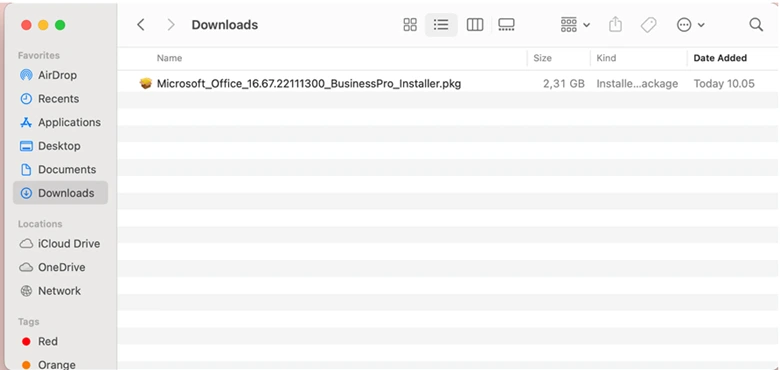Image resolution: width=780 pixels, height=370 pixels.
Task: Switch to gallery view
Action: tap(506, 25)
